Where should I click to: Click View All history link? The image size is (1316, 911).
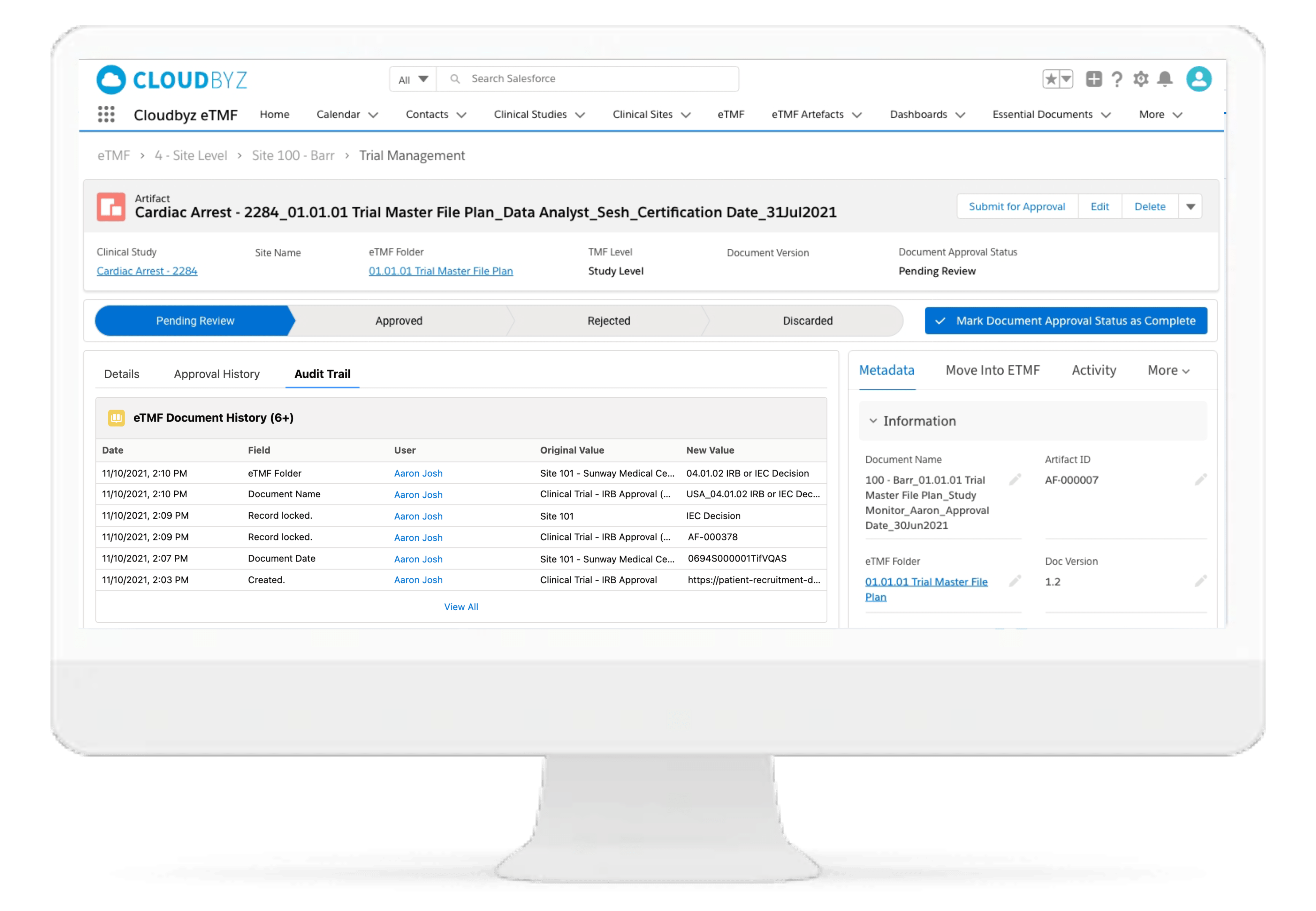coord(461,607)
